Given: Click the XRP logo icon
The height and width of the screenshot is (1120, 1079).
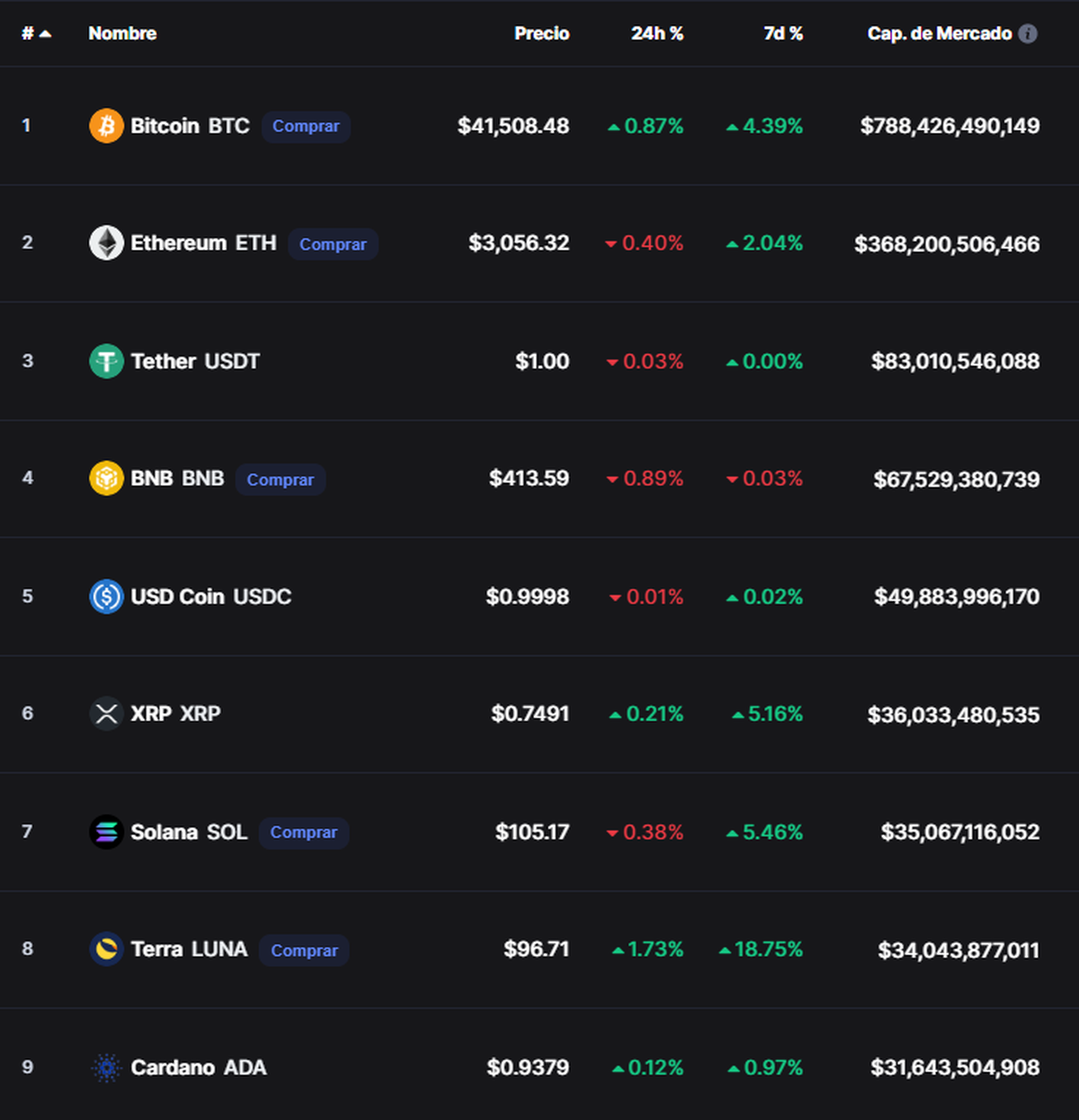Looking at the screenshot, I should coord(106,714).
